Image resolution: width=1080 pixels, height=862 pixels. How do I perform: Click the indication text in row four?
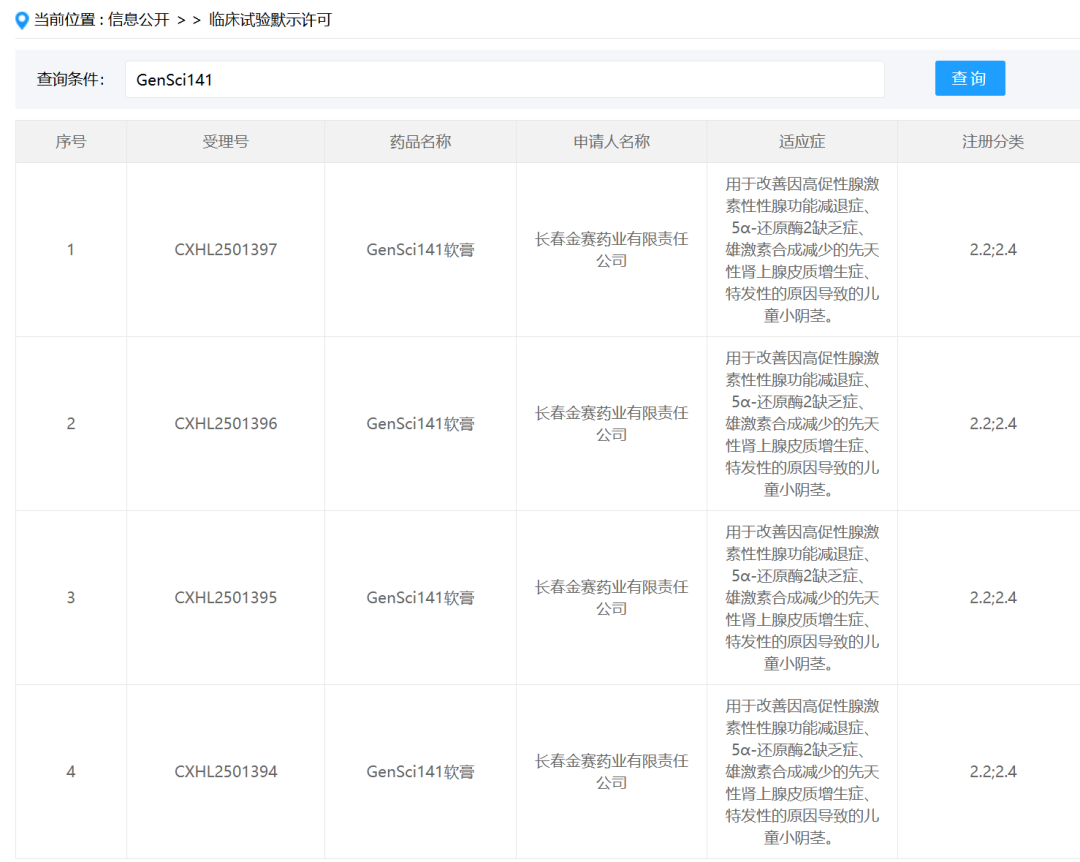[x=801, y=771]
